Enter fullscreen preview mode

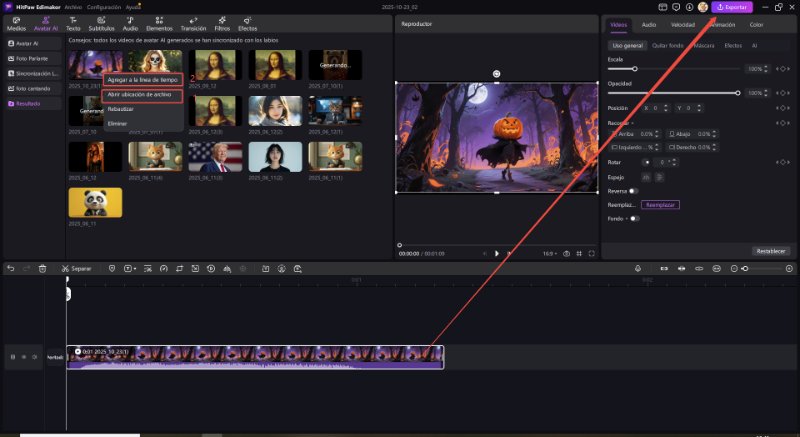click(591, 254)
